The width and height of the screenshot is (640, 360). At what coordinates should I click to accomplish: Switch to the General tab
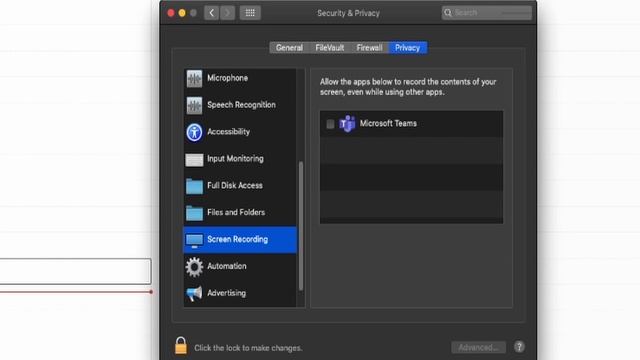(289, 48)
